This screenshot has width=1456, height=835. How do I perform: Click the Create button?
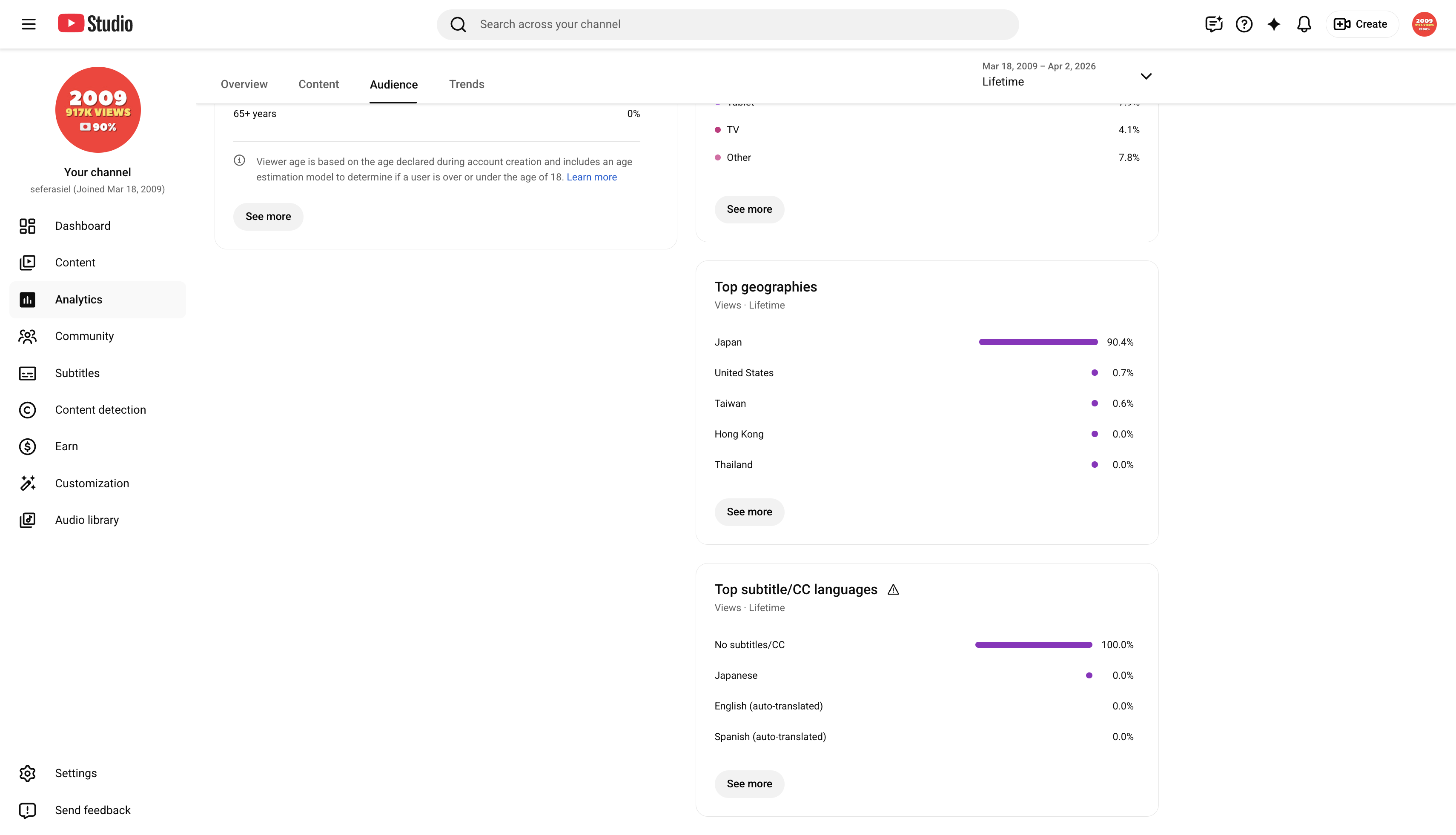[x=1362, y=24]
